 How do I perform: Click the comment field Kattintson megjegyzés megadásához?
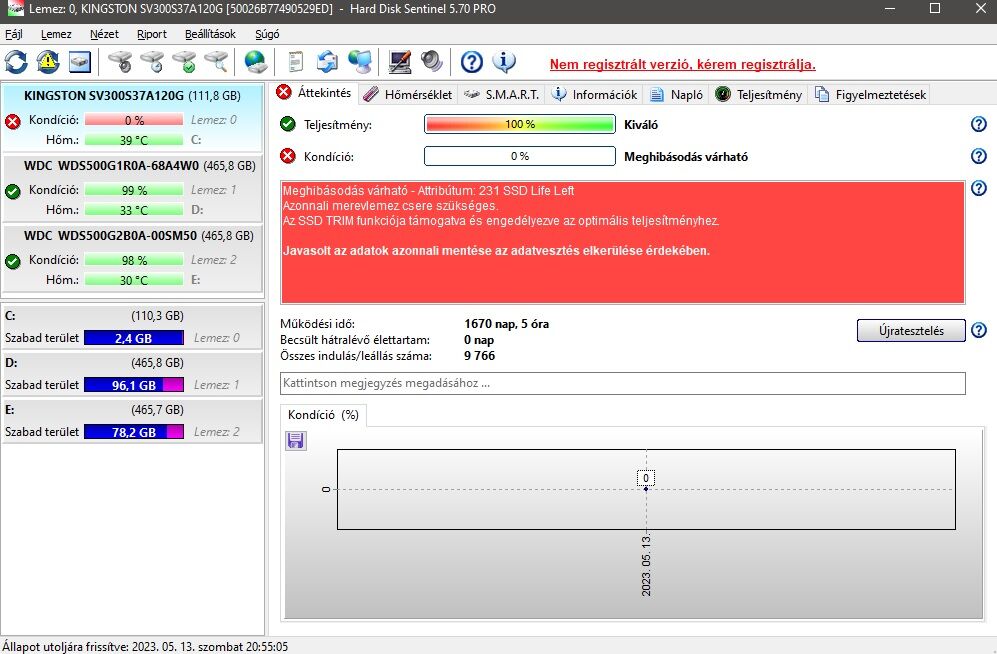click(622, 383)
